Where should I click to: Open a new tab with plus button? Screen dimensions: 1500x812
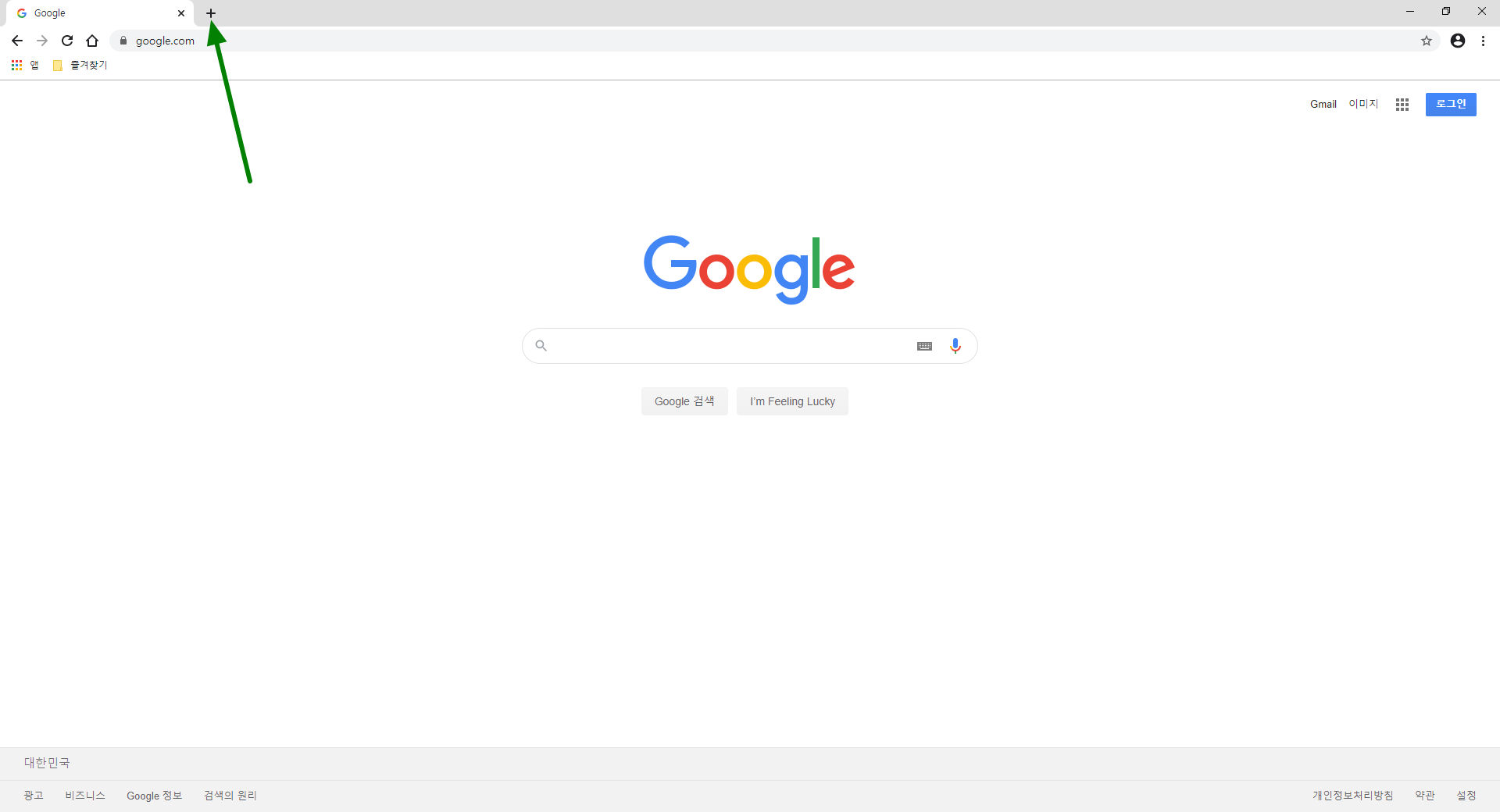(x=211, y=13)
